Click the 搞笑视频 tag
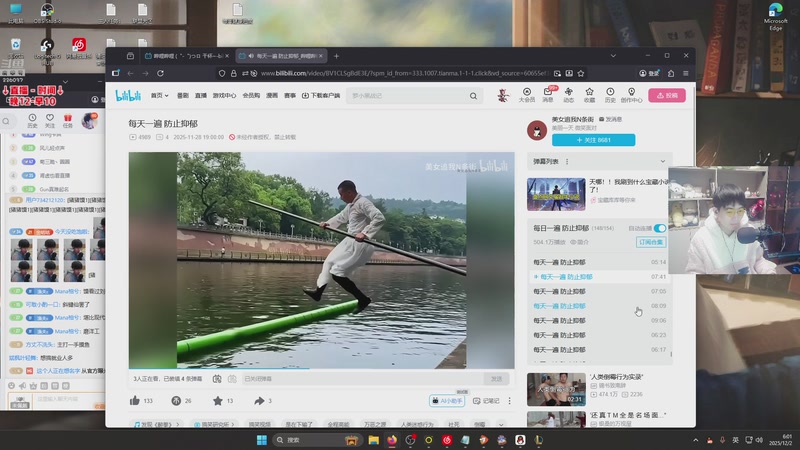 click(259, 424)
